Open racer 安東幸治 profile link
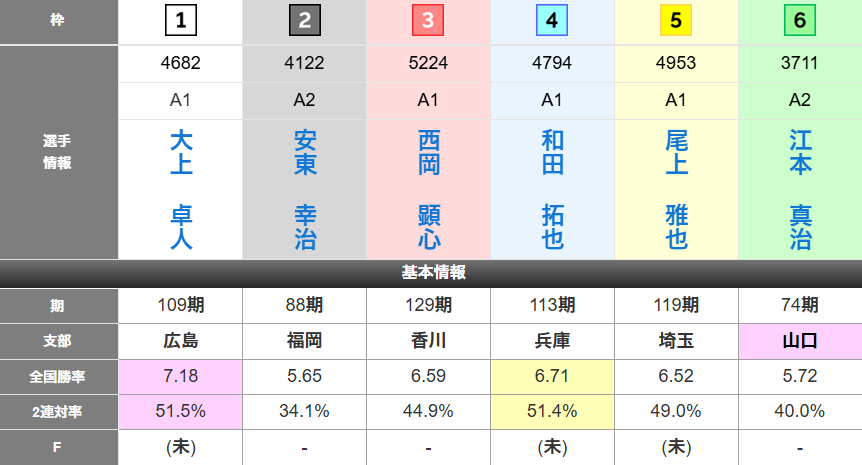Viewport: 862px width, 465px height. pyautogui.click(x=305, y=190)
